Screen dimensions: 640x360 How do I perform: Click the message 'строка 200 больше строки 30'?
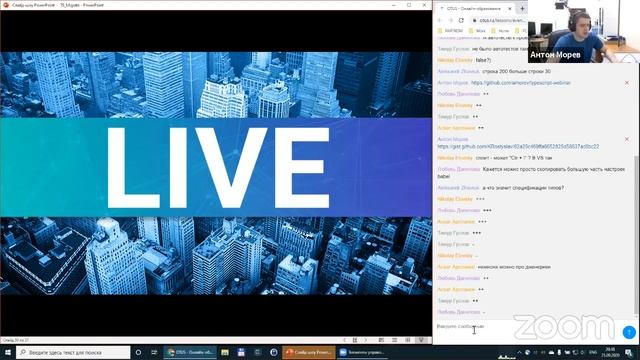click(516, 71)
